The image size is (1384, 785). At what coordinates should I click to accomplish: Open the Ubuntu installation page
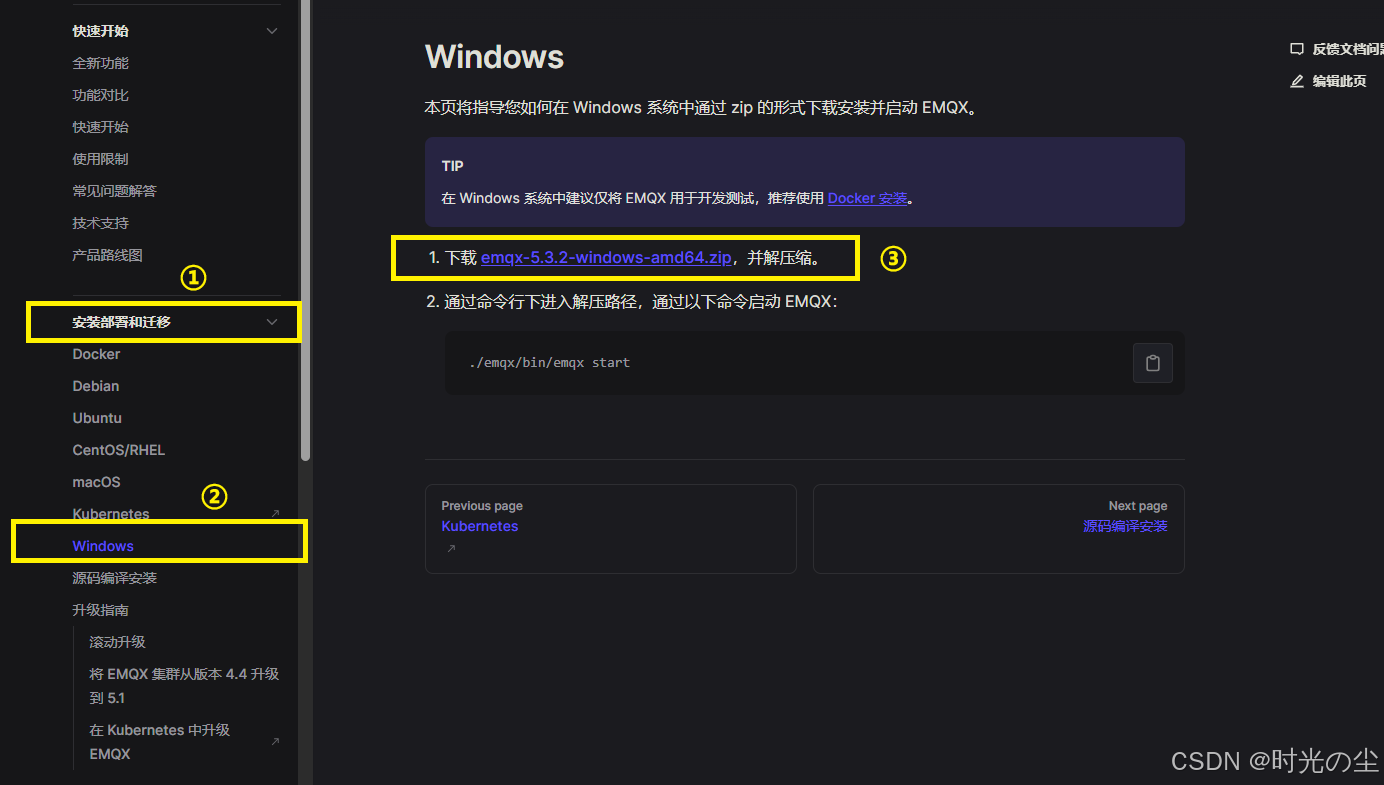point(97,418)
